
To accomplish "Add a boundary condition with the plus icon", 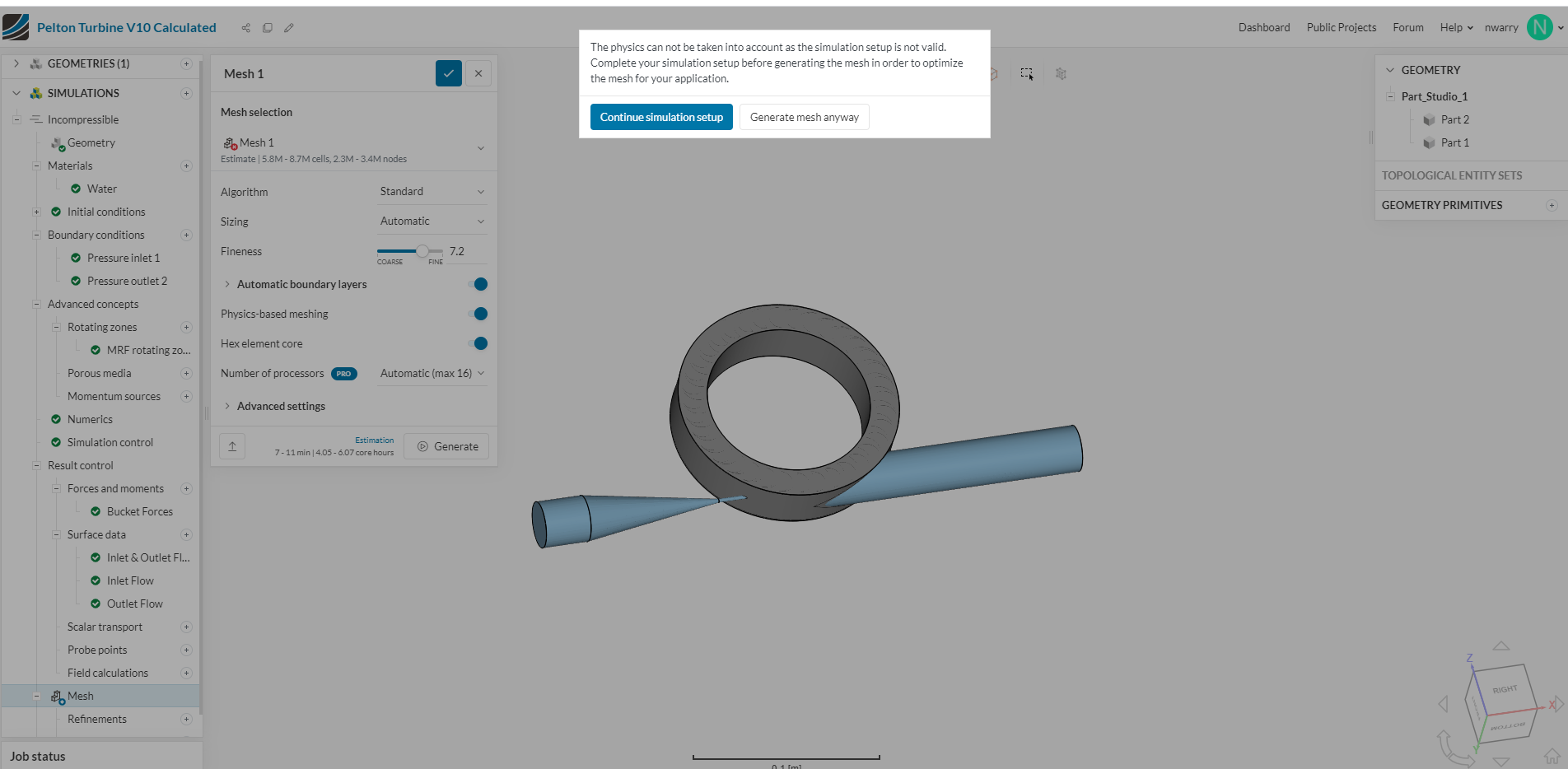I will [186, 235].
